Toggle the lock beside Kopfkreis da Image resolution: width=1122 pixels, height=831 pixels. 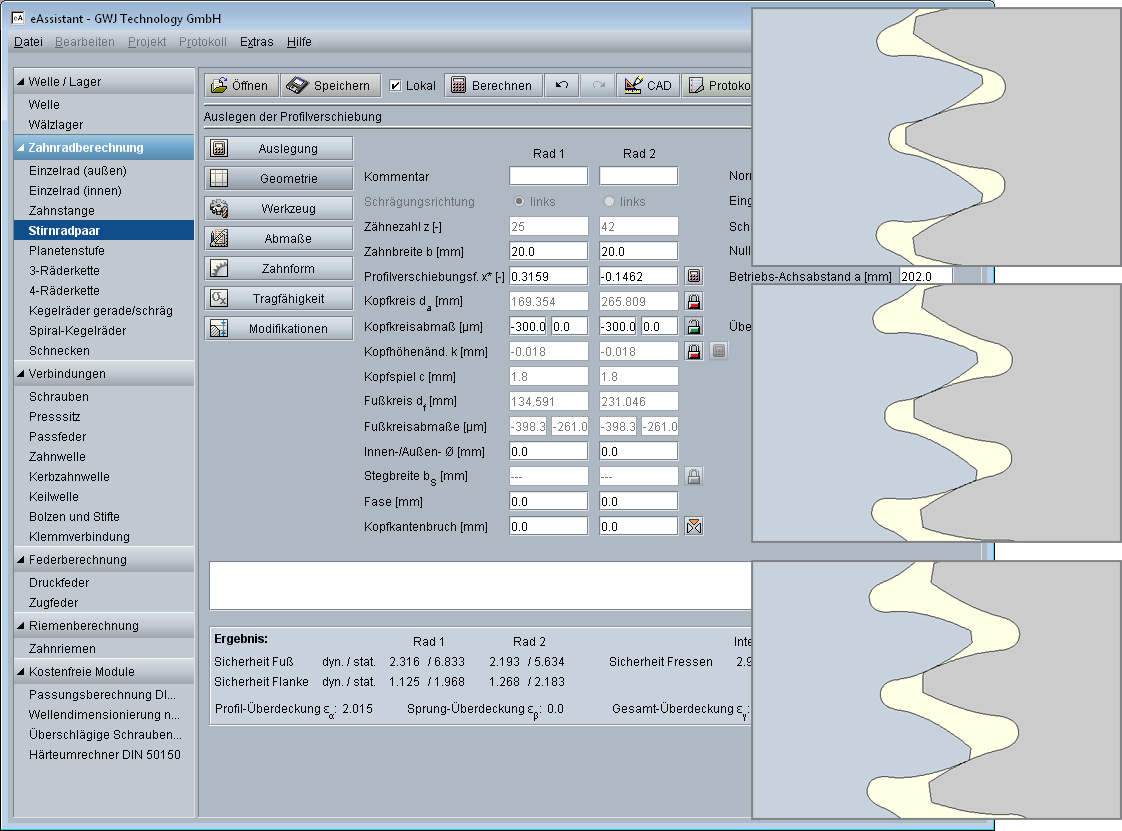[694, 301]
